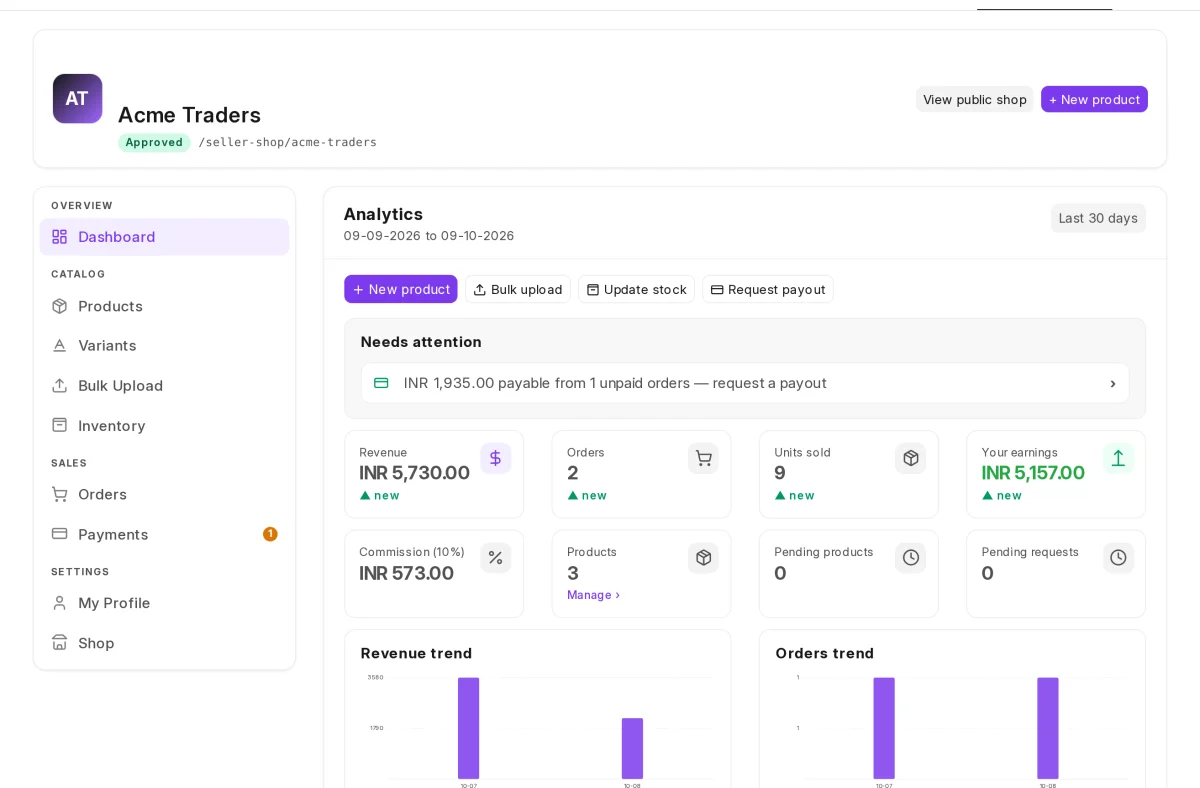Open the Last 30 days range selector
Screen dimensions: 1200x788
1098,218
